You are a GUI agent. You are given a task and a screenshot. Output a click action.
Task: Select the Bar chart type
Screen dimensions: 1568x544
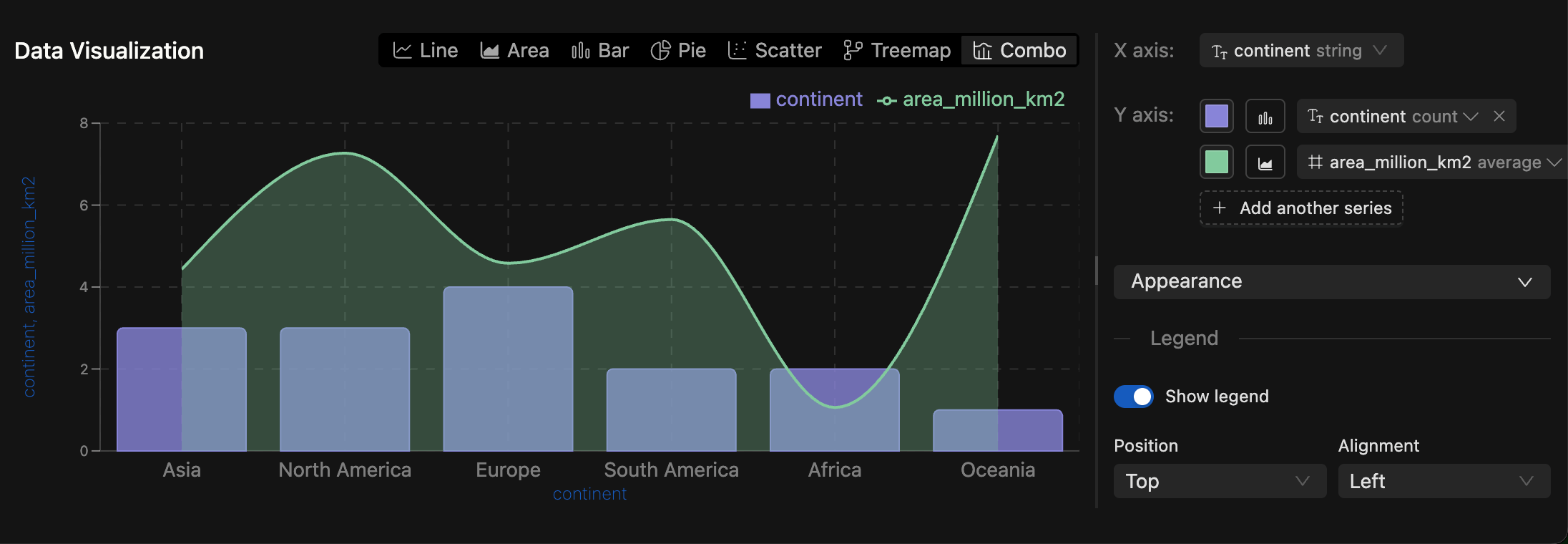(x=599, y=50)
